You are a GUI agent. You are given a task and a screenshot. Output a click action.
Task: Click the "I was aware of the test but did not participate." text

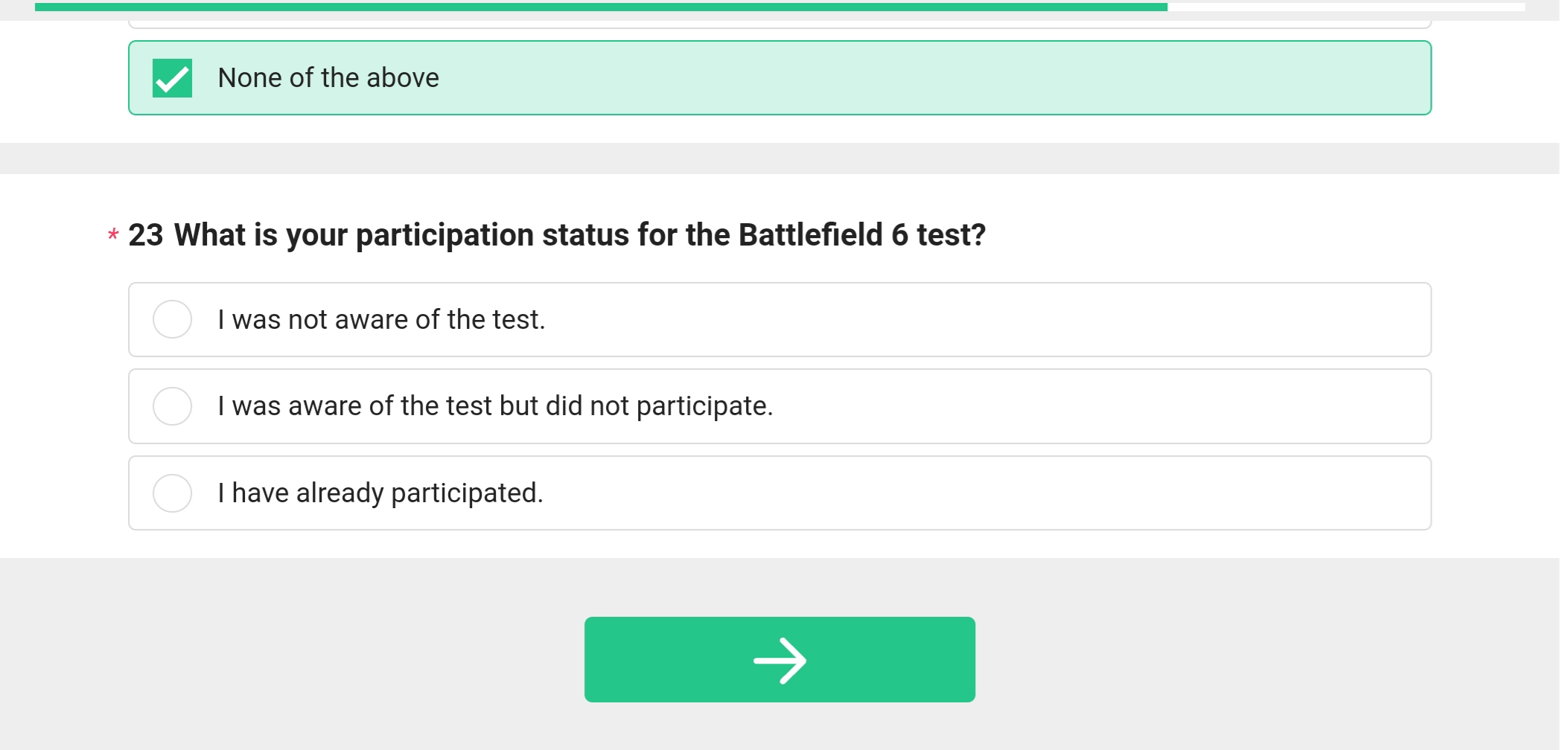click(x=495, y=406)
